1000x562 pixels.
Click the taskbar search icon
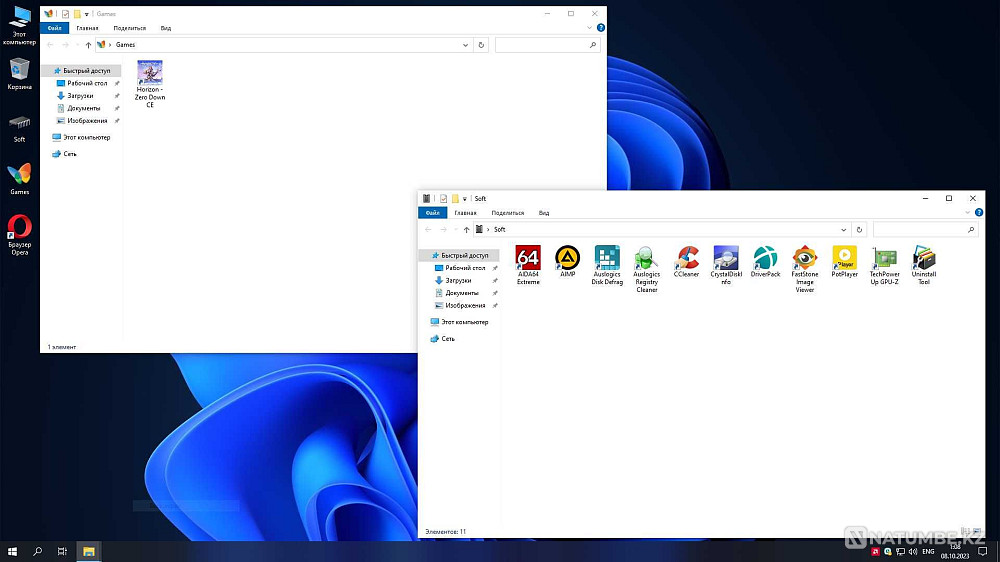click(38, 551)
